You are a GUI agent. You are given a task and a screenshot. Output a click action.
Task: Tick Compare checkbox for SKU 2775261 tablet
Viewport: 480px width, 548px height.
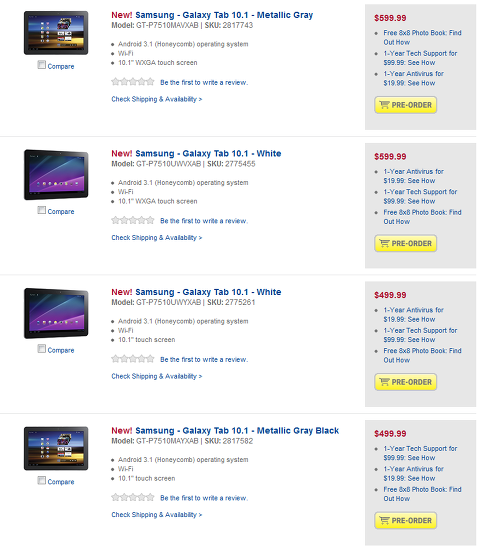(42, 349)
